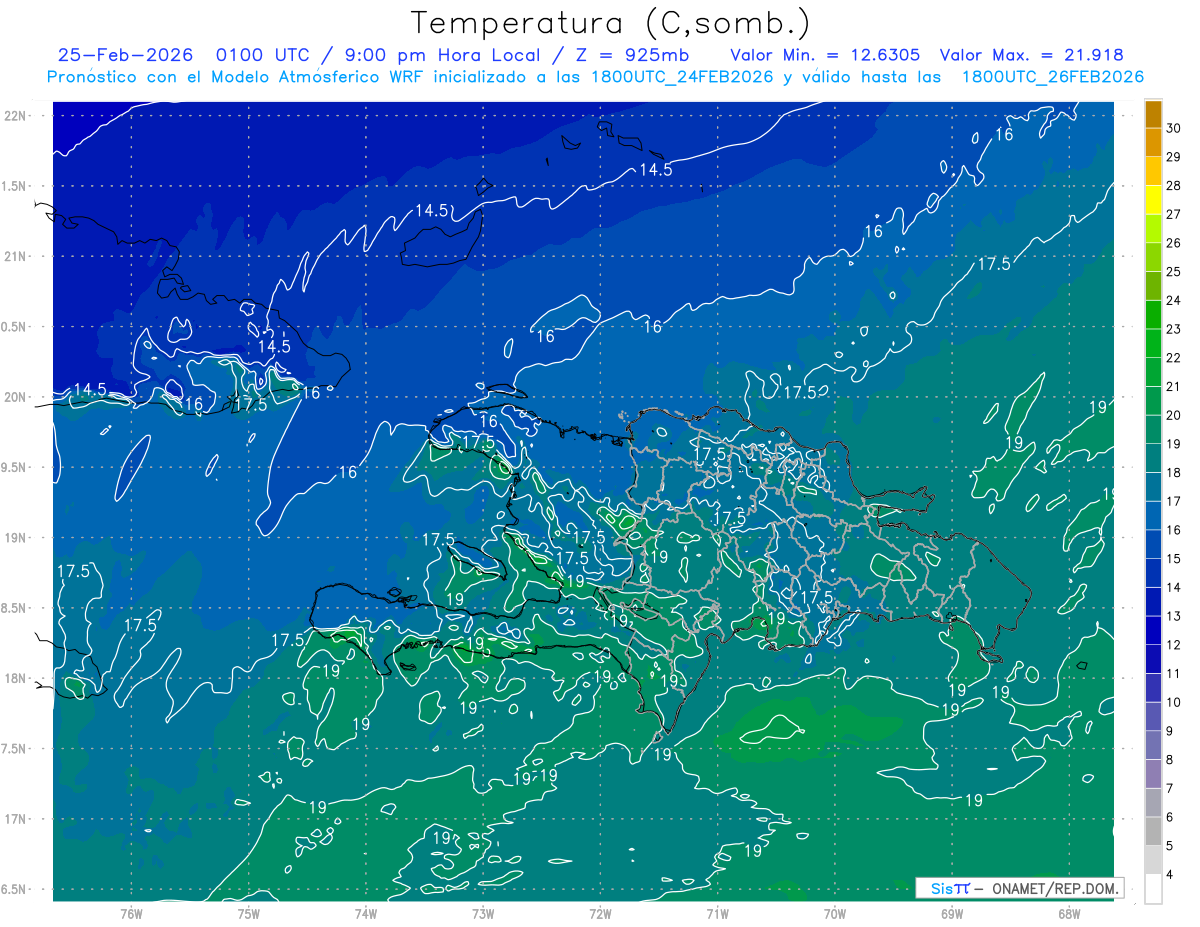This screenshot has width=1200, height=927.
Task: Click the legend scale value '22'
Action: point(1173,358)
